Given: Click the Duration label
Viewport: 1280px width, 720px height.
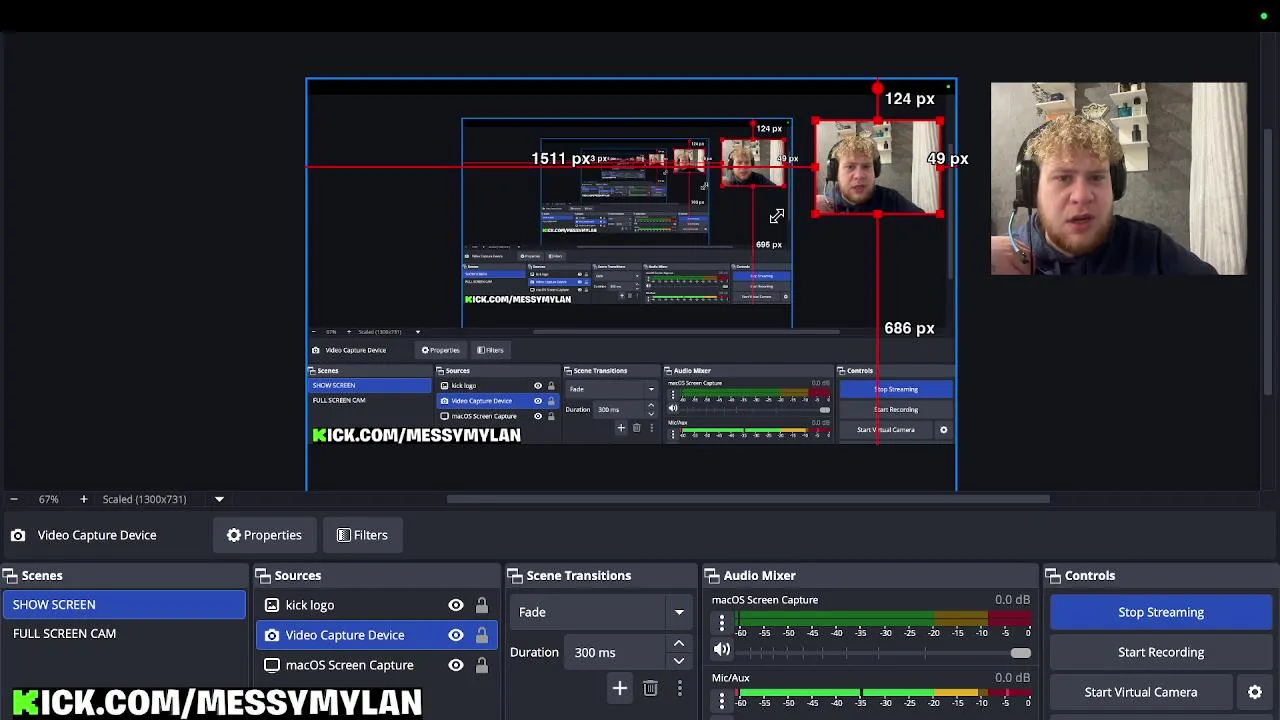Looking at the screenshot, I should coord(534,652).
